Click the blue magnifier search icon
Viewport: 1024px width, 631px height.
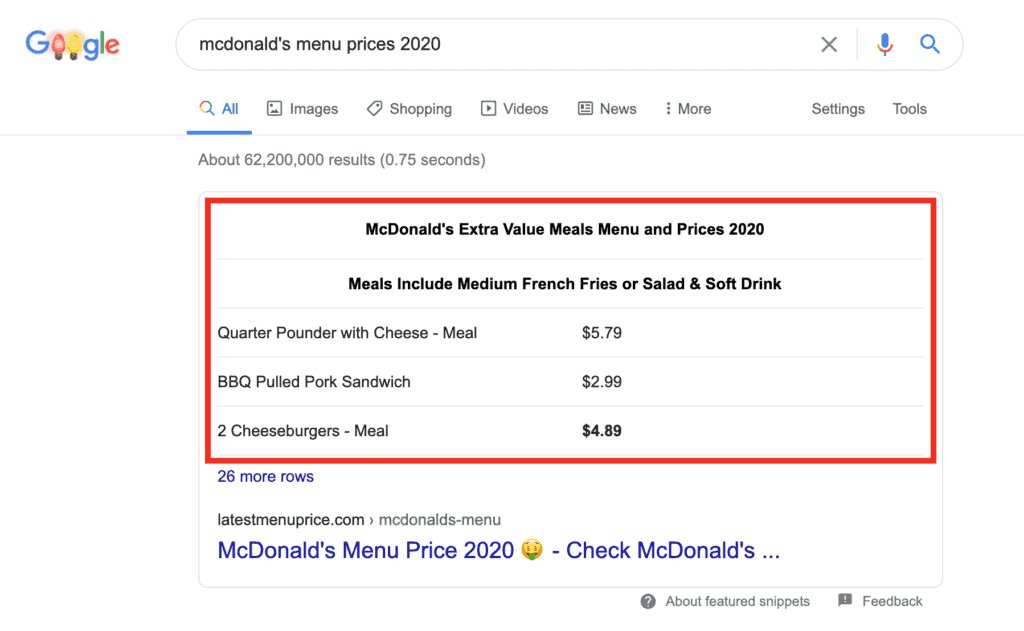930,44
